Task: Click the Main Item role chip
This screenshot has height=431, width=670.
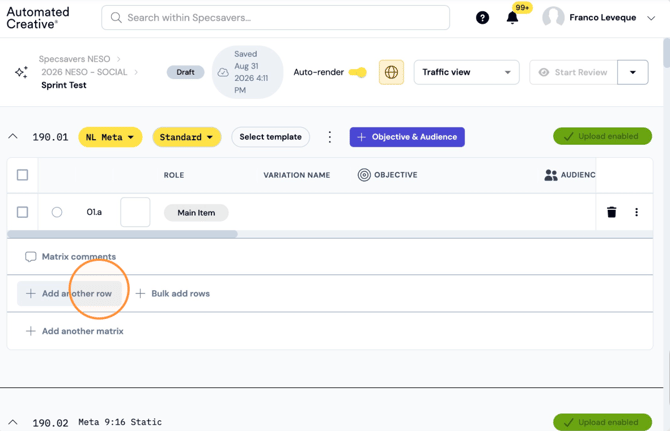Action: [196, 213]
